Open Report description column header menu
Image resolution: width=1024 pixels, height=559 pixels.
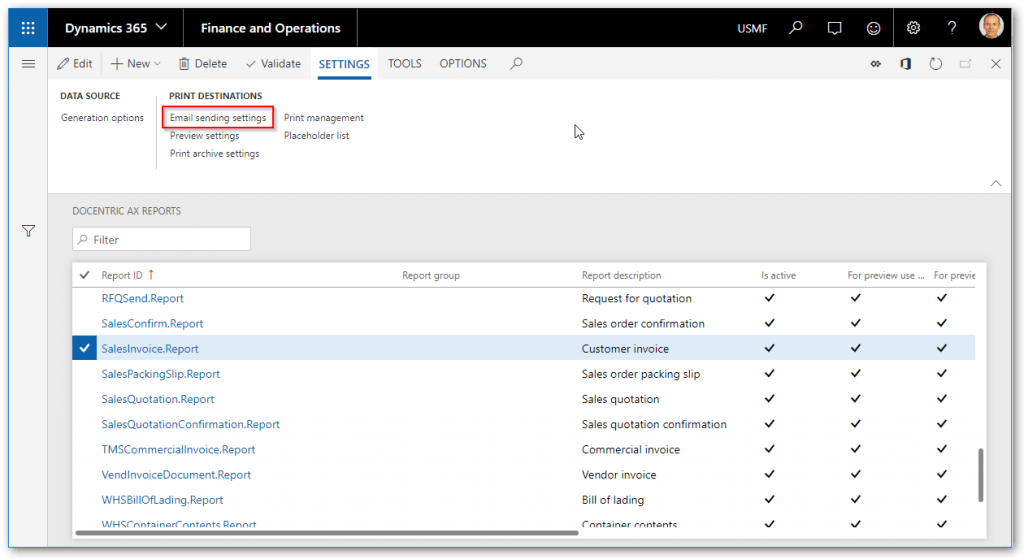pyautogui.click(x=621, y=275)
